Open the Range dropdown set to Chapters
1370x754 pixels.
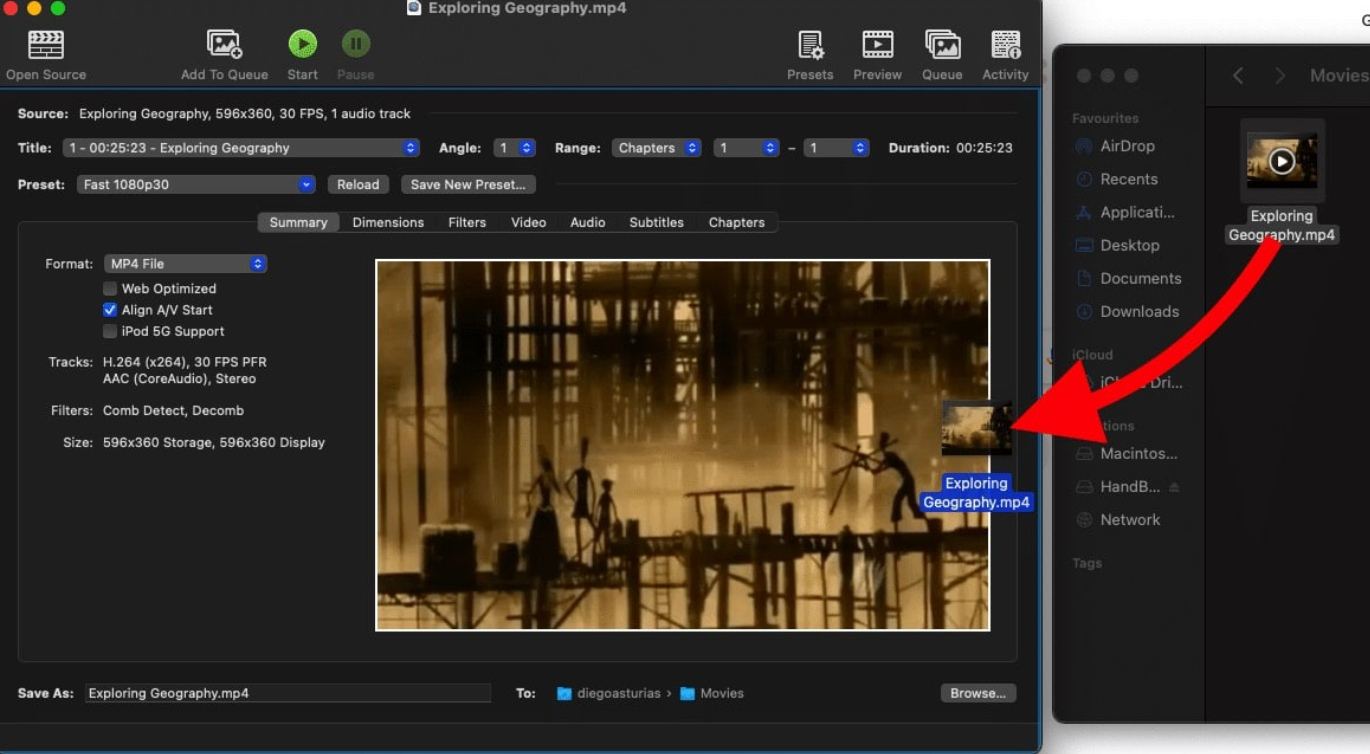656,148
